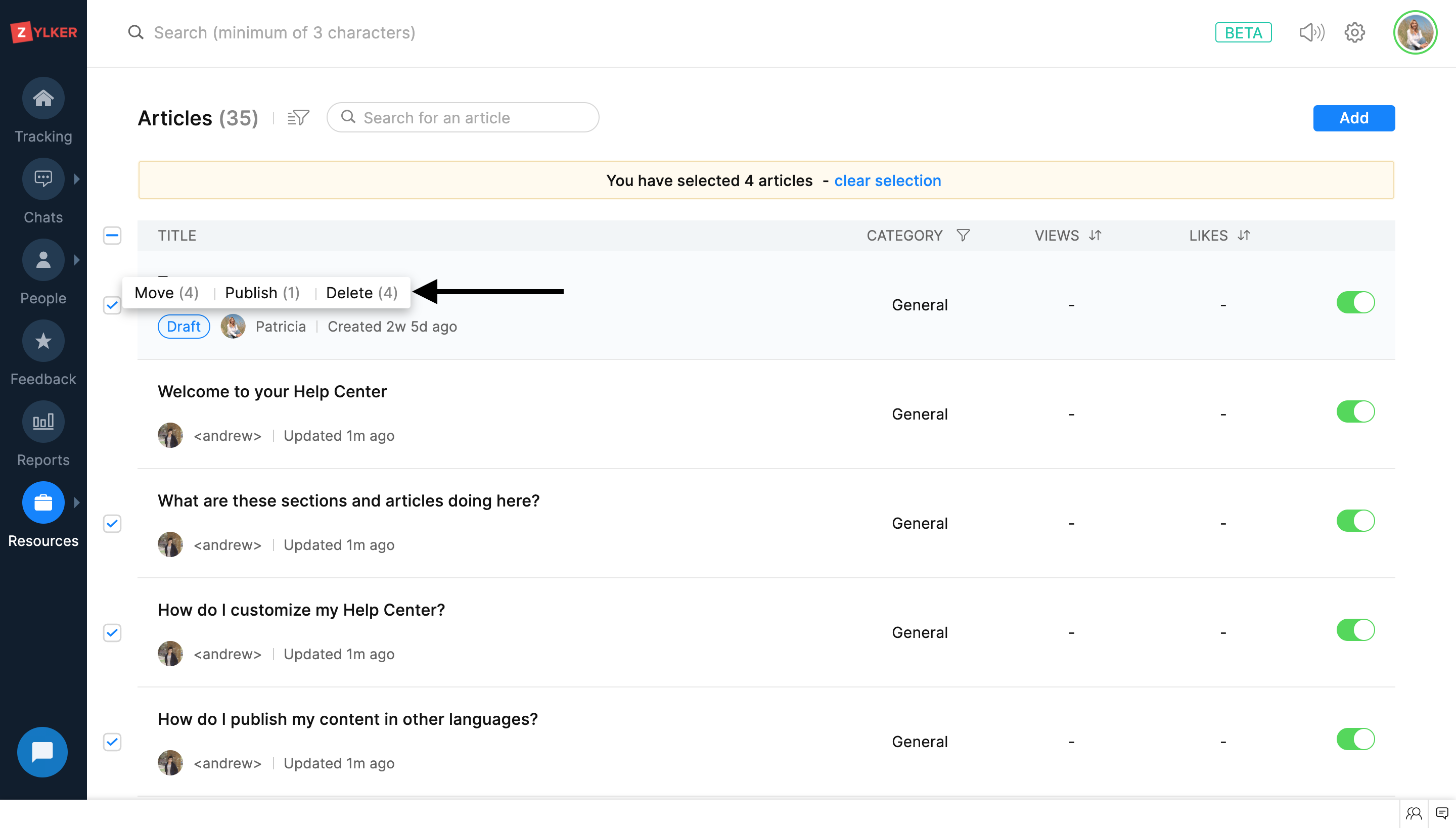Open the Feedback star icon

coord(43,341)
